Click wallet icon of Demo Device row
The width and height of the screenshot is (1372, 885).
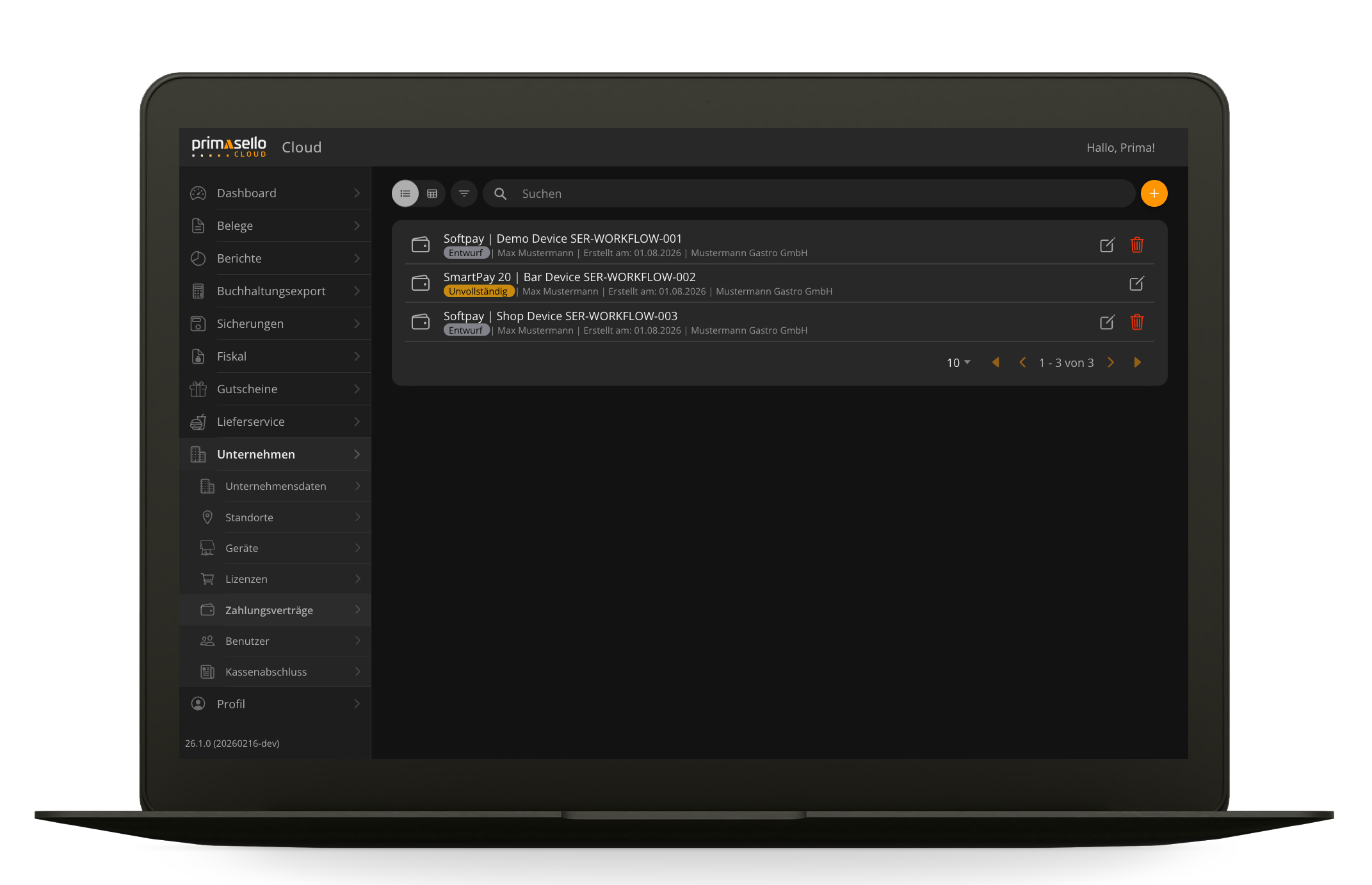(421, 245)
